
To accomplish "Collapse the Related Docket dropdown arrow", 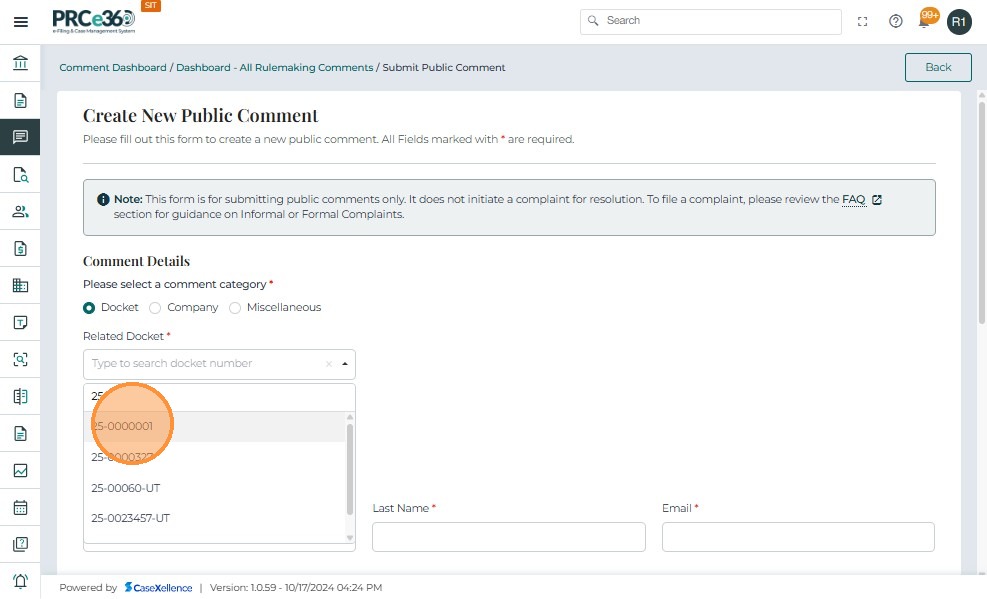I will (x=345, y=364).
